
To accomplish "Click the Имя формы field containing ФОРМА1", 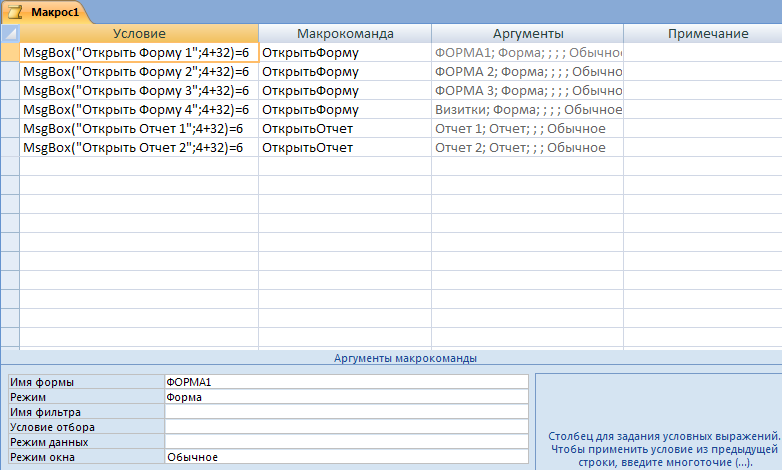I will (347, 382).
